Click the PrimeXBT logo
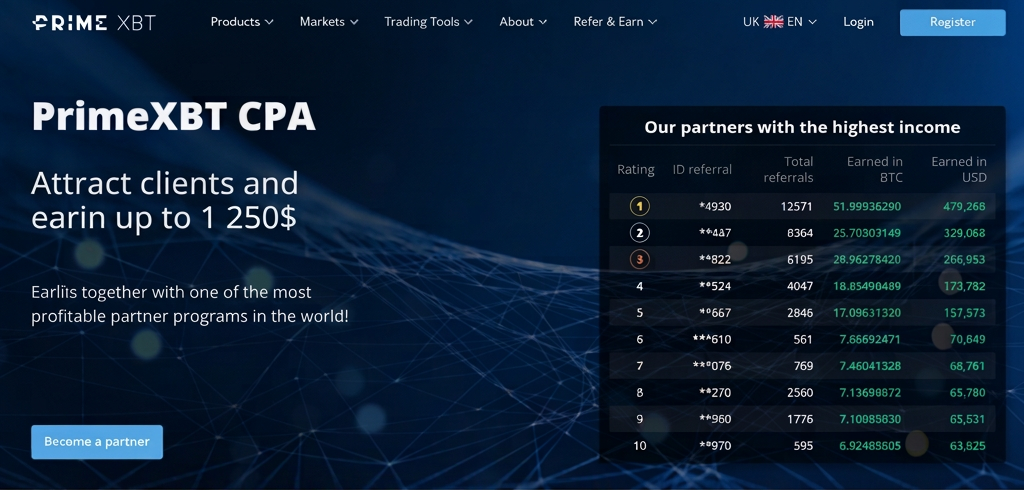Viewport: 1024px width, 490px height. click(x=94, y=23)
